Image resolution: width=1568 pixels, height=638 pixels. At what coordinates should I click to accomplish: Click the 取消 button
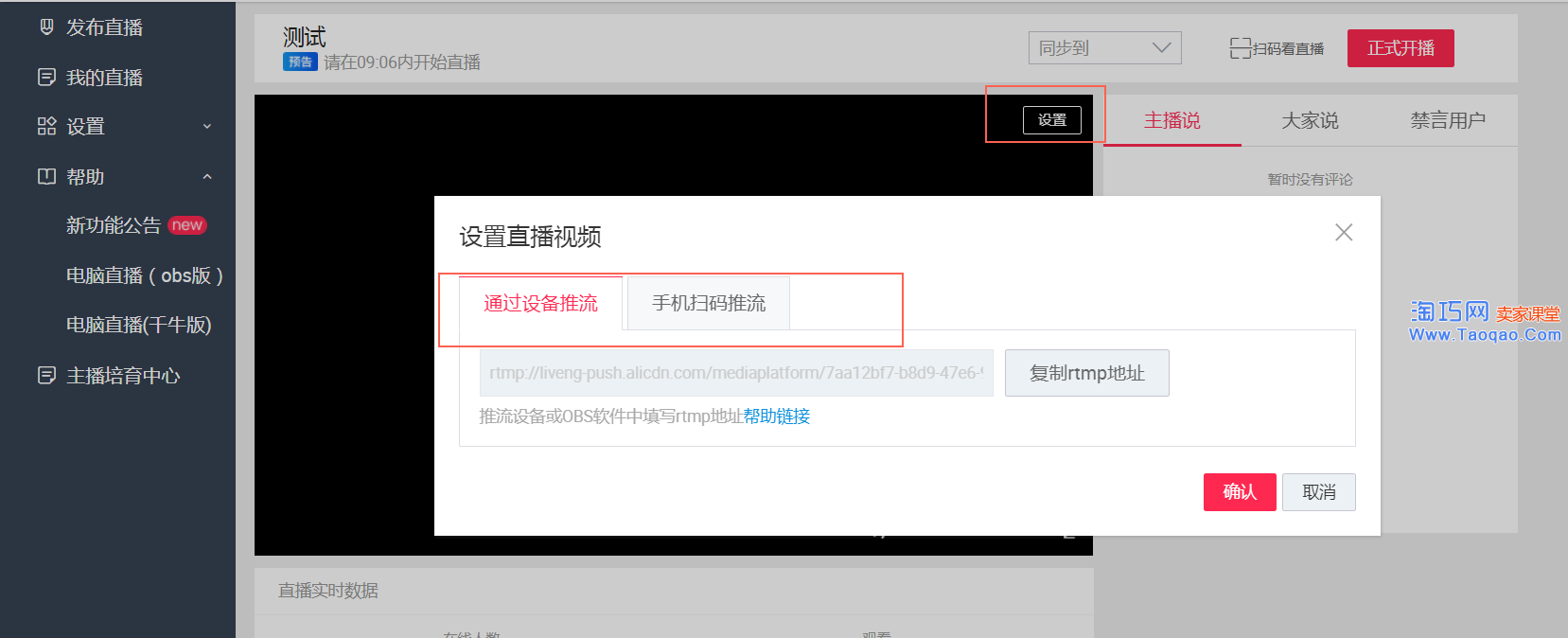coord(1318,492)
